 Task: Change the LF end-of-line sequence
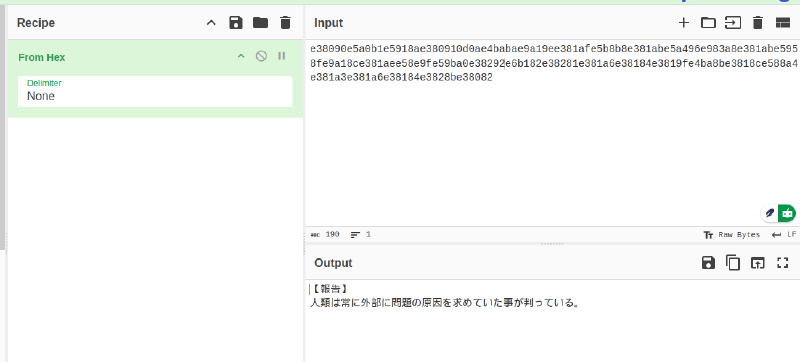pos(784,235)
